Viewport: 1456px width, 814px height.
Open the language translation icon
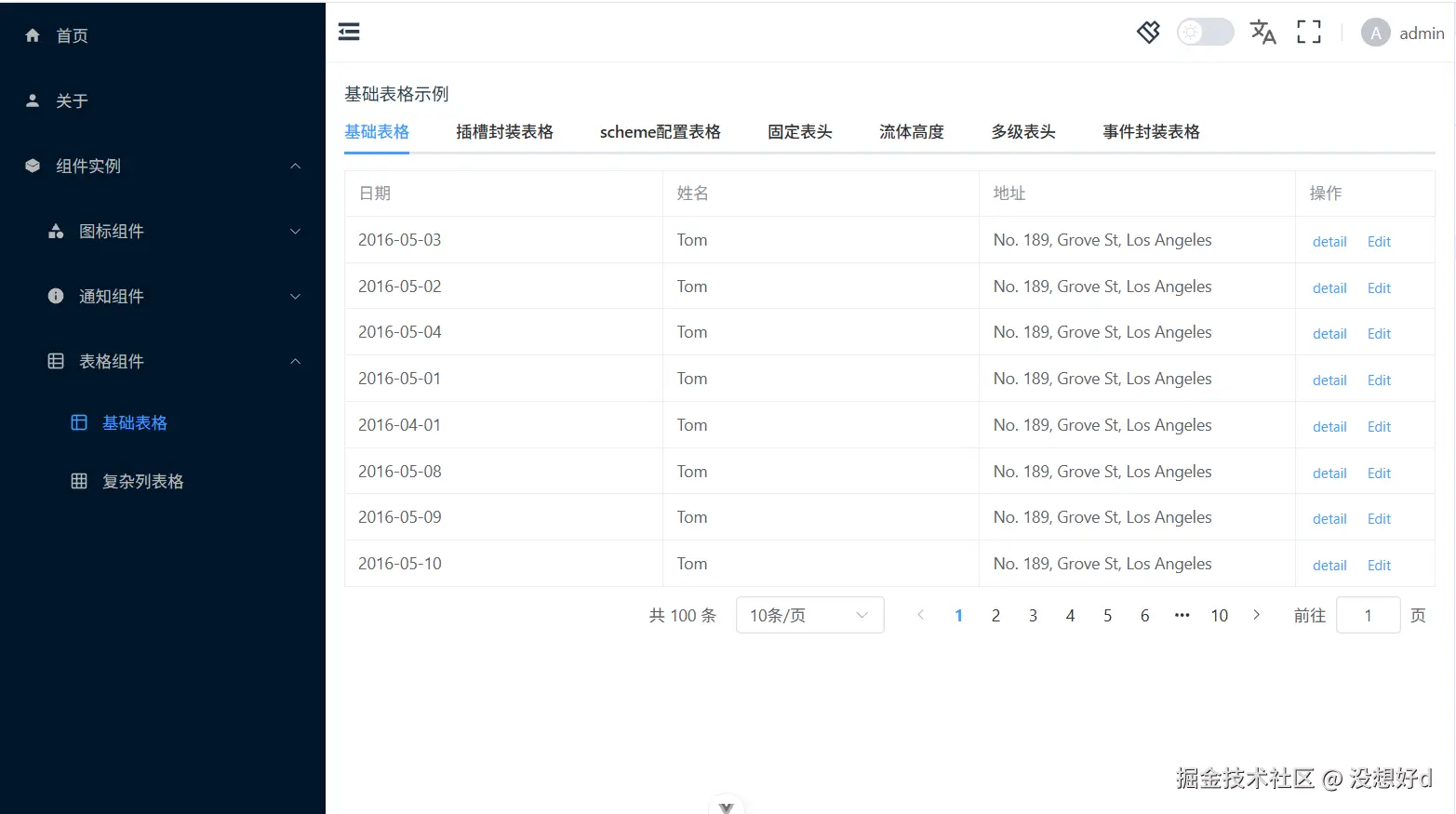(x=1262, y=33)
